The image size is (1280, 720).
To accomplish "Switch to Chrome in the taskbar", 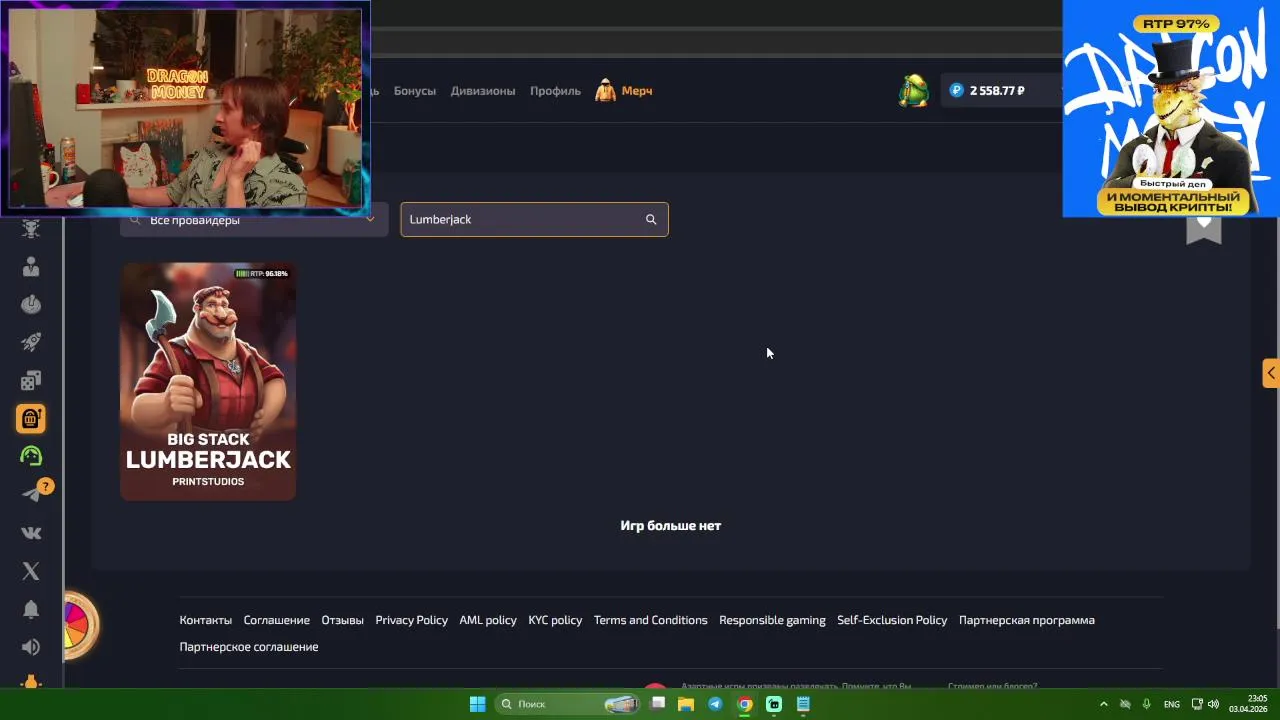I will click(745, 704).
